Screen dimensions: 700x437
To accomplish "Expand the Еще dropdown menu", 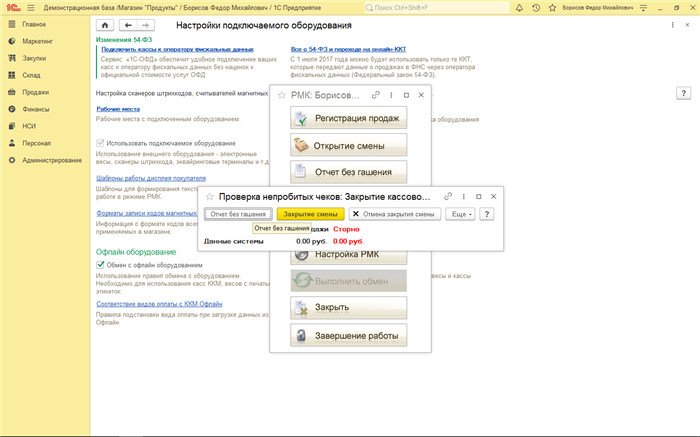I will (x=461, y=214).
